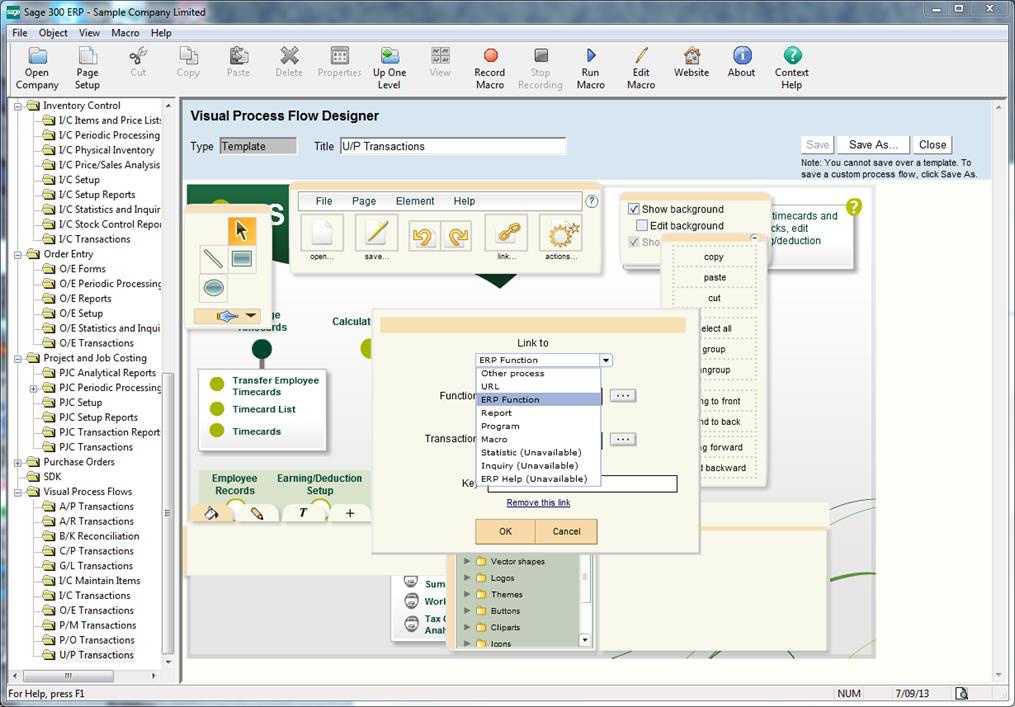Collapse the Inventory Control tree node

(18, 106)
